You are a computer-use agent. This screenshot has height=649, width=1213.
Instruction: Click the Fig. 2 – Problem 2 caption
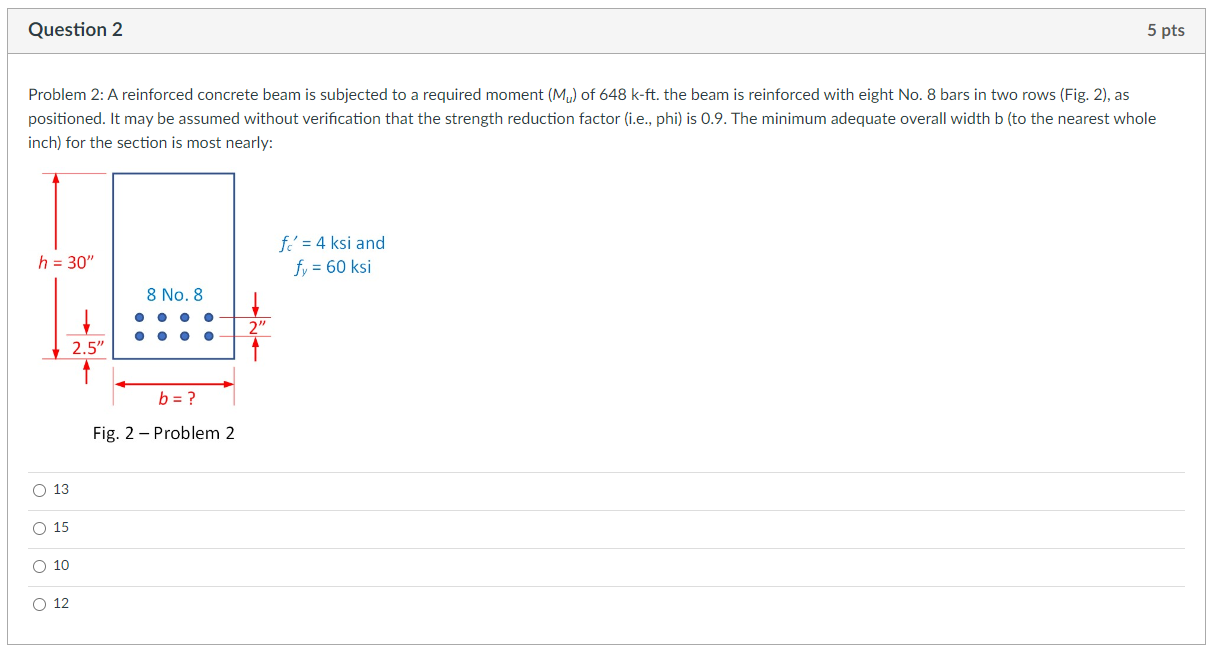pos(164,433)
